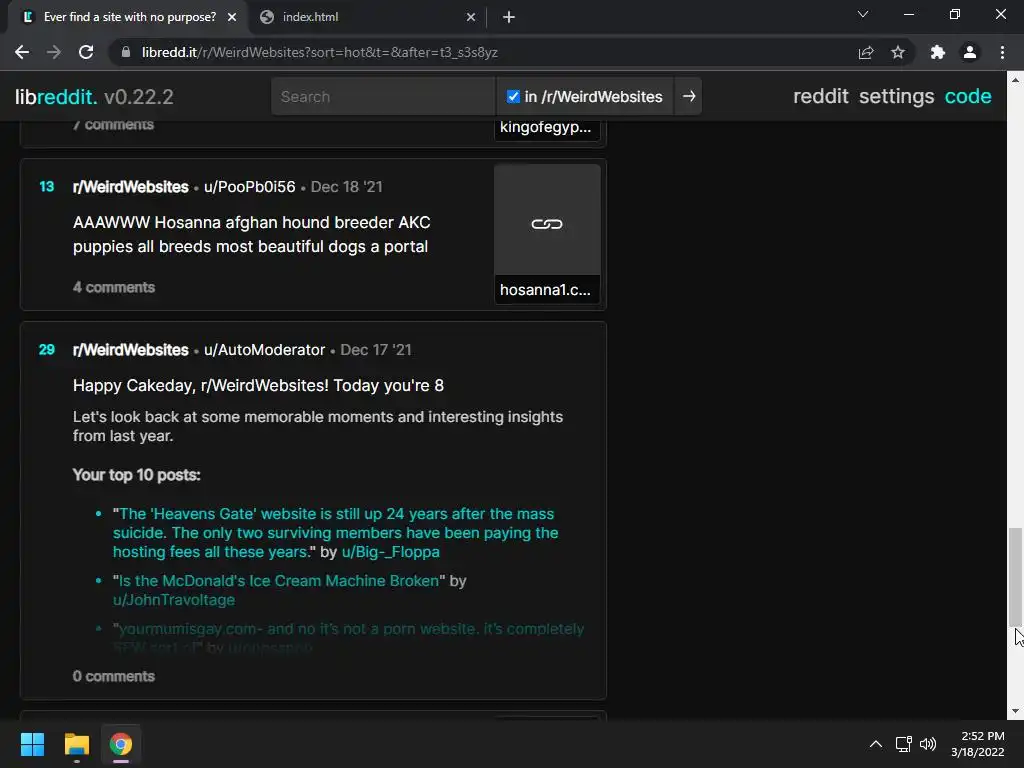Share this page icon in address bar
The width and height of the screenshot is (1024, 768).
tap(866, 52)
